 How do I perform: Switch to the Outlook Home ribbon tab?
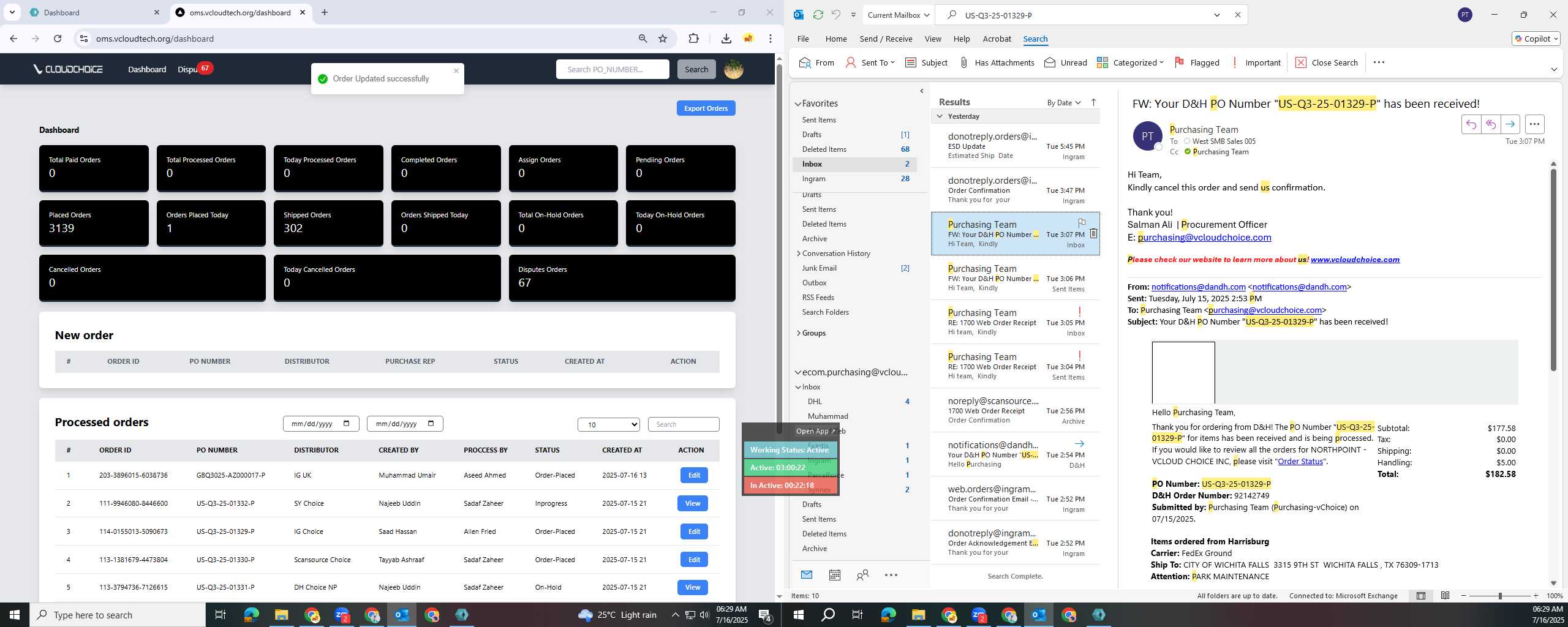[836, 39]
